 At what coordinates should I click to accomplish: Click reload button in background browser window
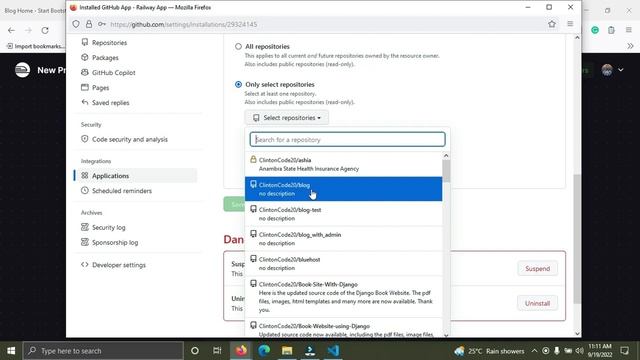click(x=45, y=30)
